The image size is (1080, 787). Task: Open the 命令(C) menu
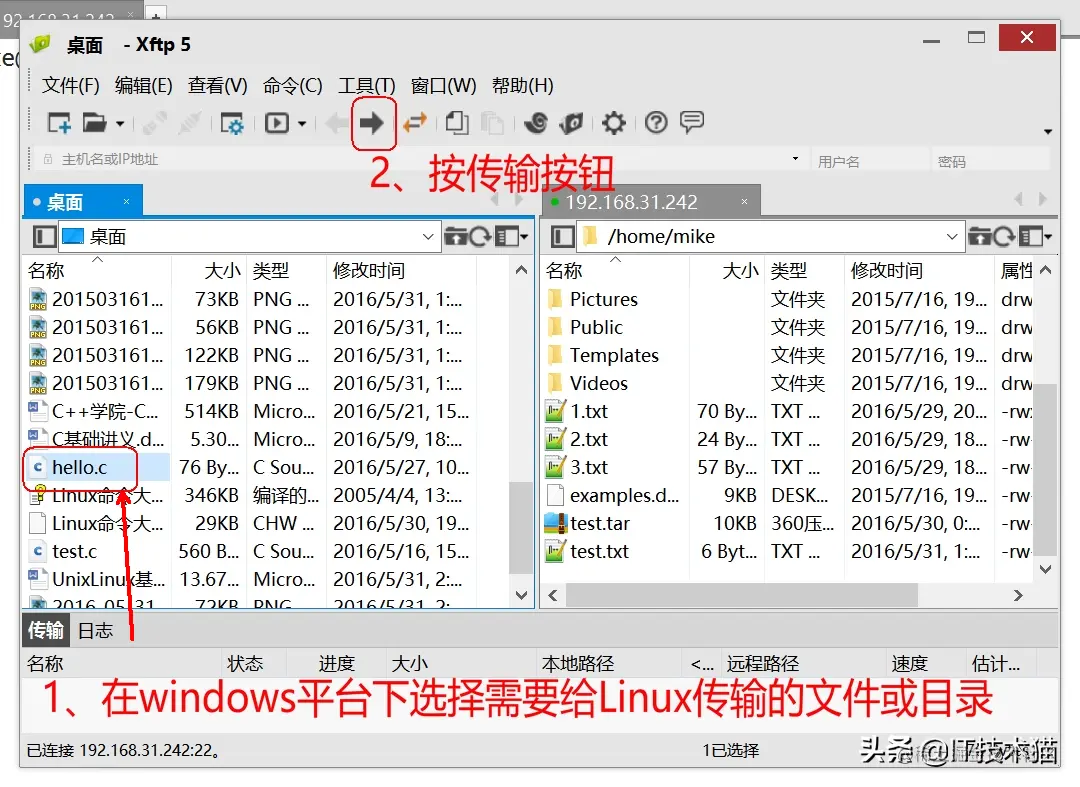coord(292,85)
